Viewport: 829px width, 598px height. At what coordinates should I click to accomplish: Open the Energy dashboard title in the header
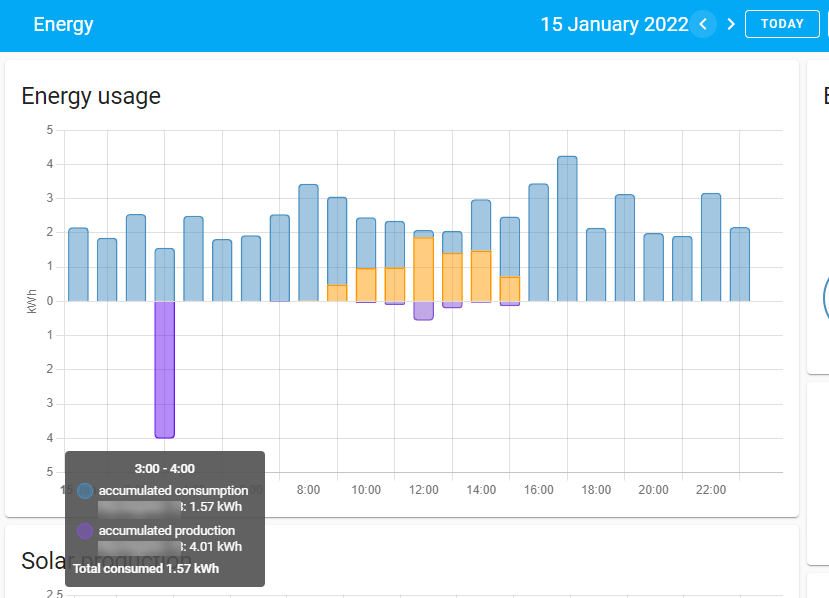[63, 24]
